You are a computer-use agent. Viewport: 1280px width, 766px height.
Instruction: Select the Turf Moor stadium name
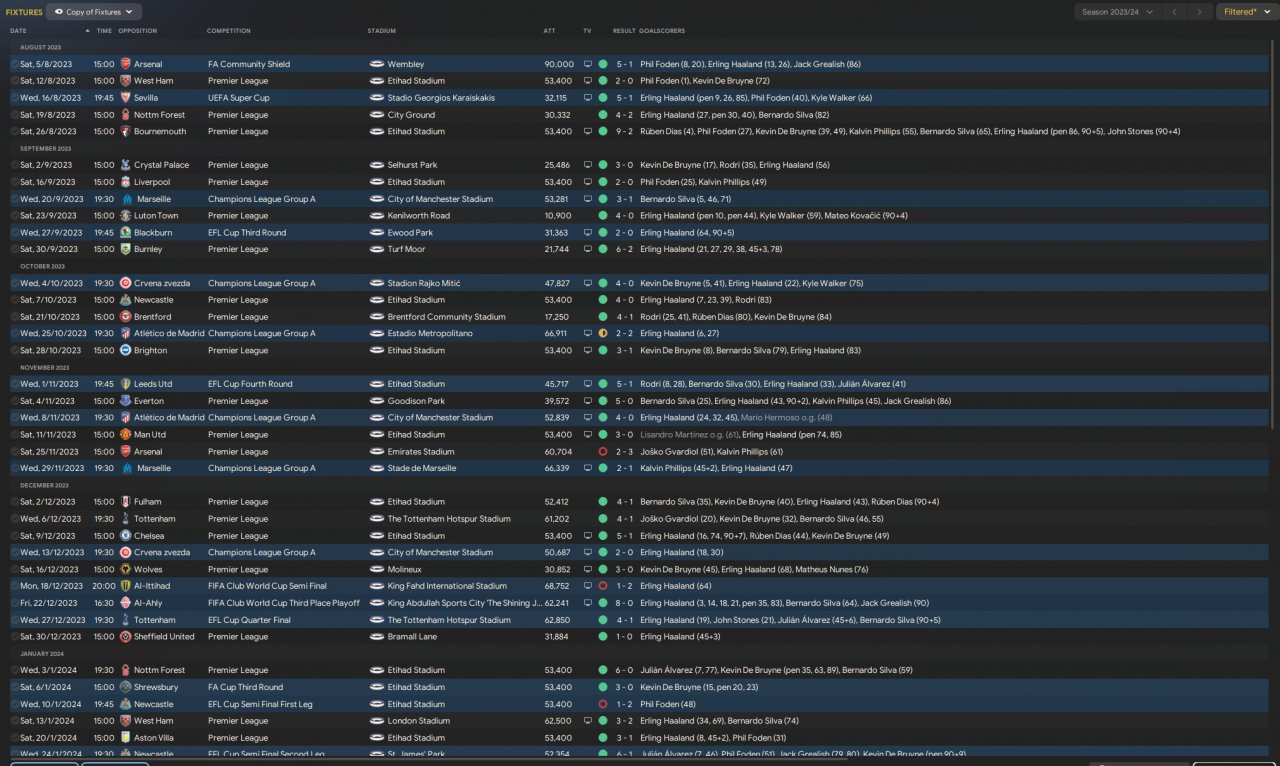pos(406,249)
